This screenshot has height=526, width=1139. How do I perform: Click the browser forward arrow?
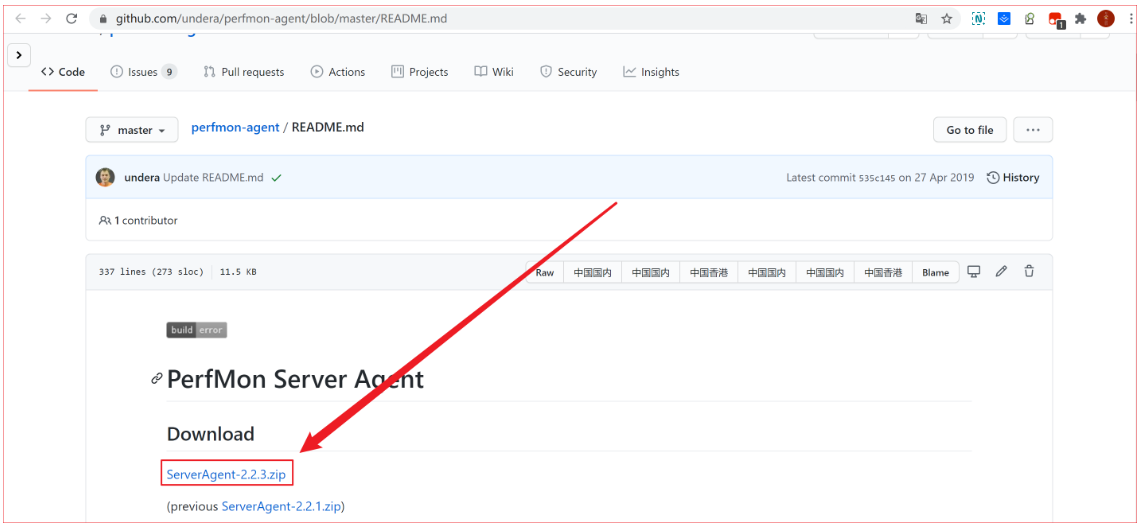46,18
